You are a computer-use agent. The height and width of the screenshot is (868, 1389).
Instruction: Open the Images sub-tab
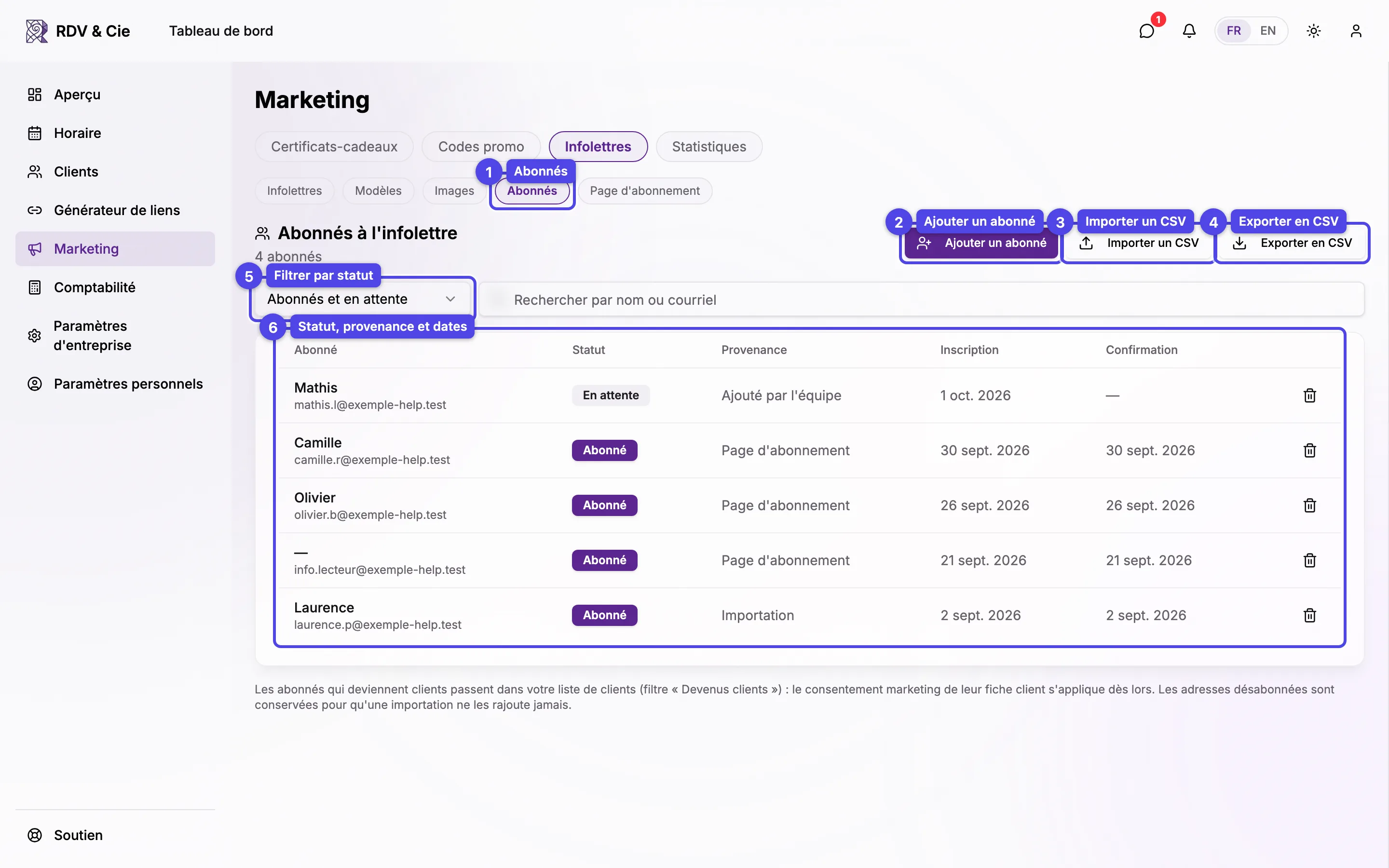click(x=454, y=190)
